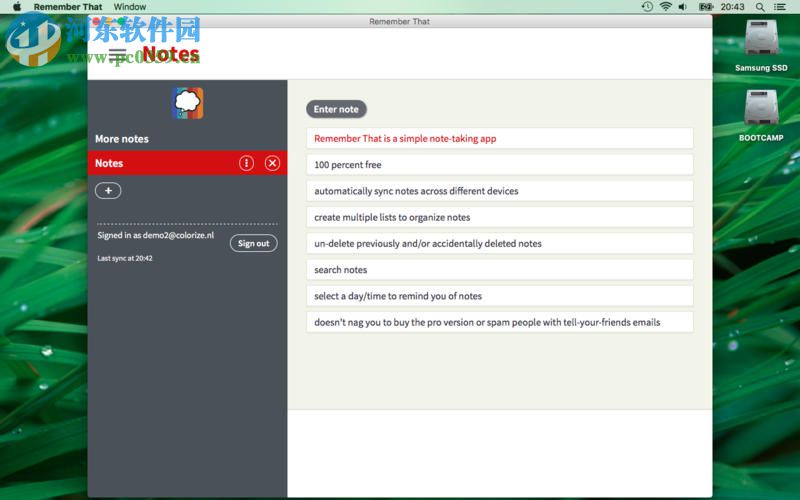Add a new list with plus button
This screenshot has width=800, height=500.
tap(108, 190)
